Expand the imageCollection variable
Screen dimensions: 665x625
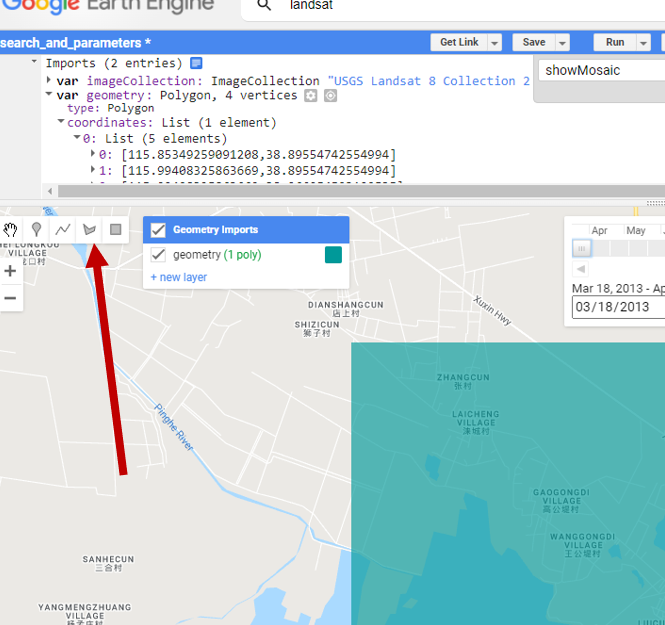click(48, 80)
